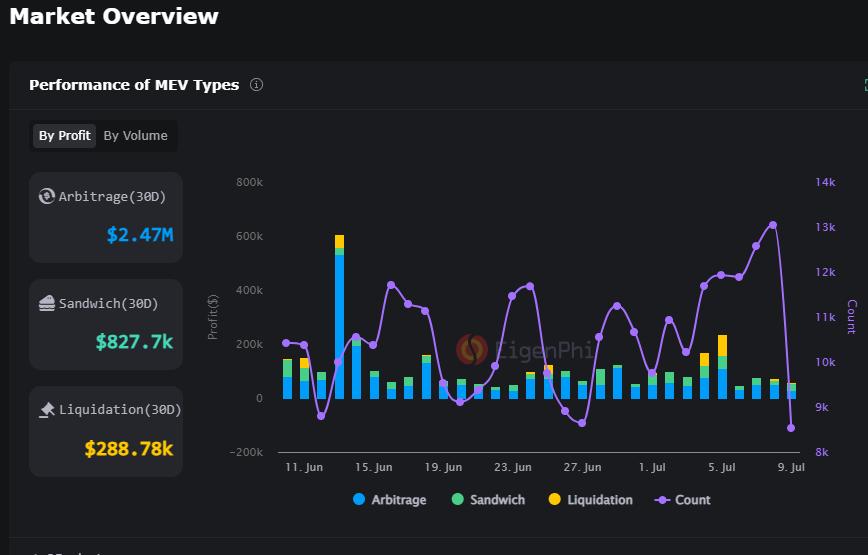Click the Arbitrage(30D) card icon

click(46, 196)
